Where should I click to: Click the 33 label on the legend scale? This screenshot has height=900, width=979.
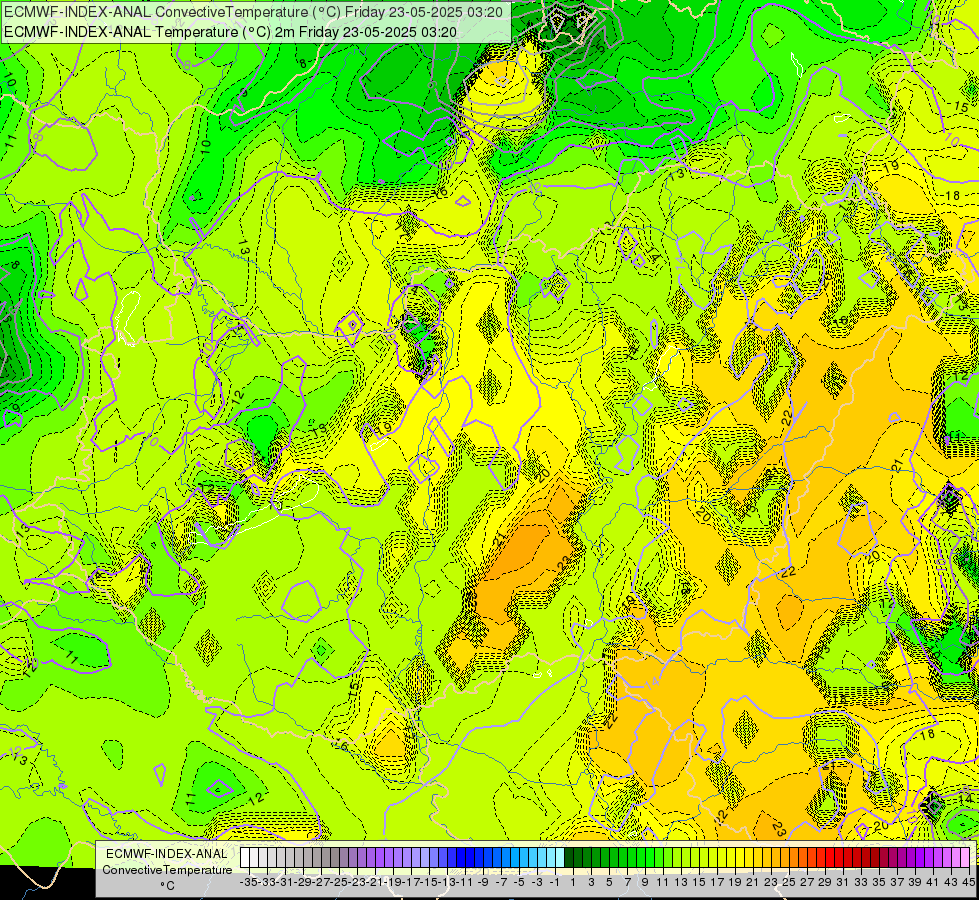click(861, 883)
